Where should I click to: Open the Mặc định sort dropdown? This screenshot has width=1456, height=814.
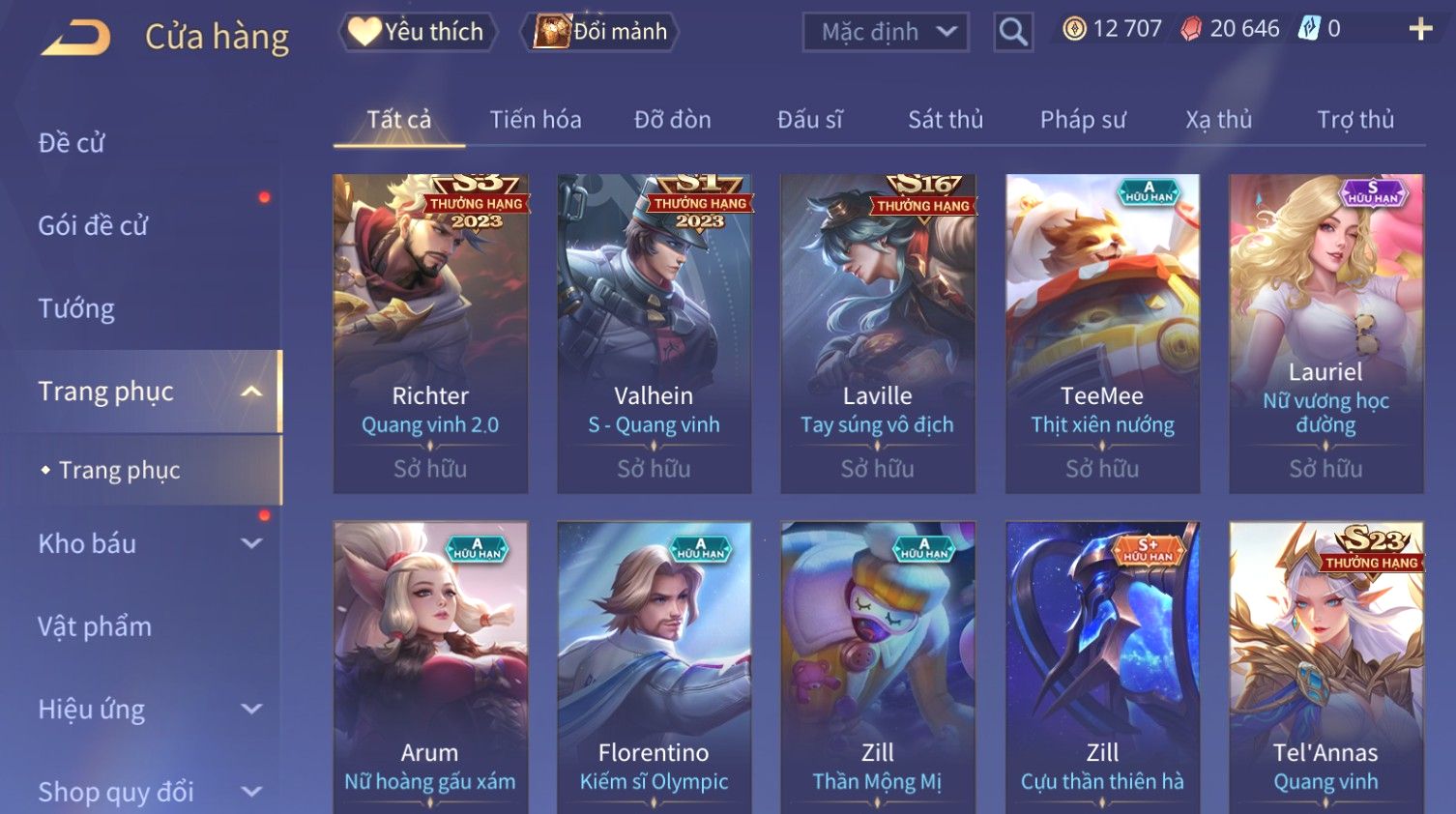click(x=885, y=32)
